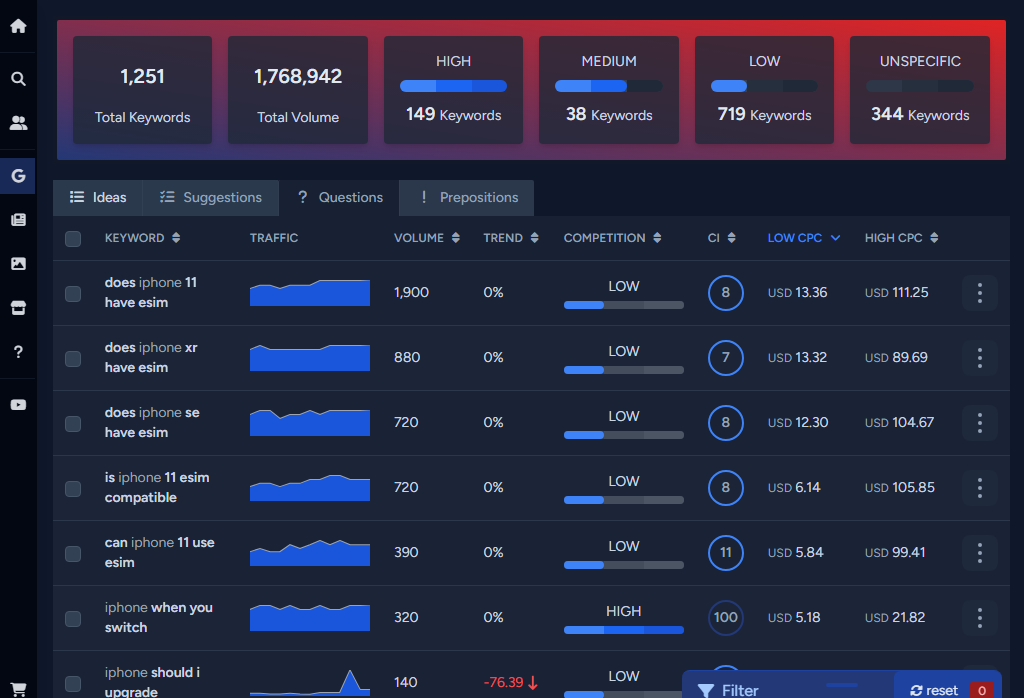Check the 'iphone should i upgrade' row
This screenshot has height=698, width=1024.
pos(73,684)
